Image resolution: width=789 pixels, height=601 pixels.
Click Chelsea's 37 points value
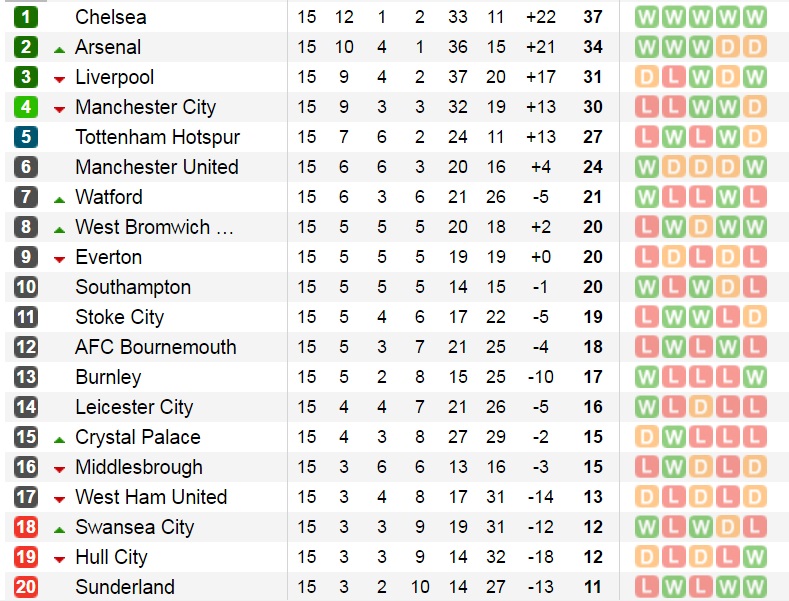(593, 17)
